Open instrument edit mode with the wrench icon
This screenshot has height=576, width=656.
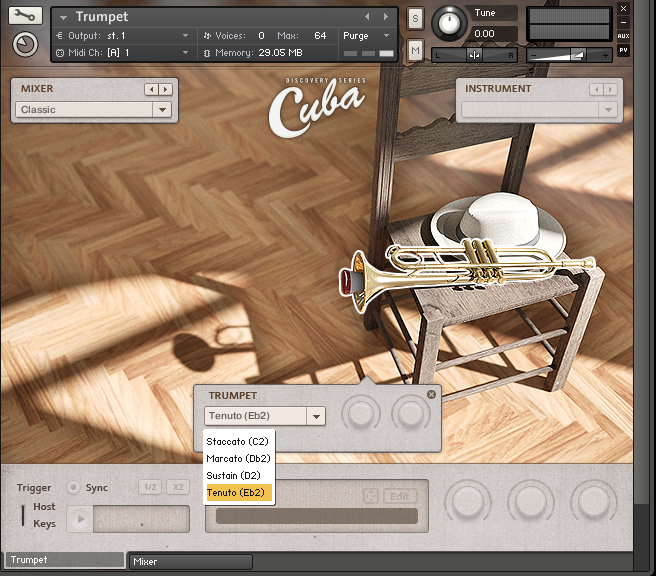(x=25, y=16)
